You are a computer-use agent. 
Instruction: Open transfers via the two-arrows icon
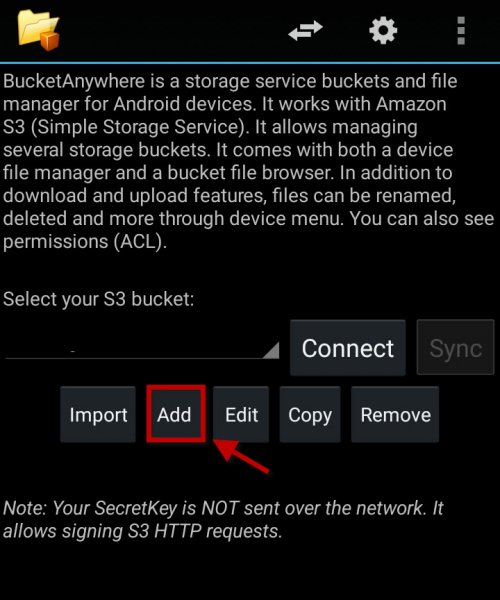coord(305,31)
